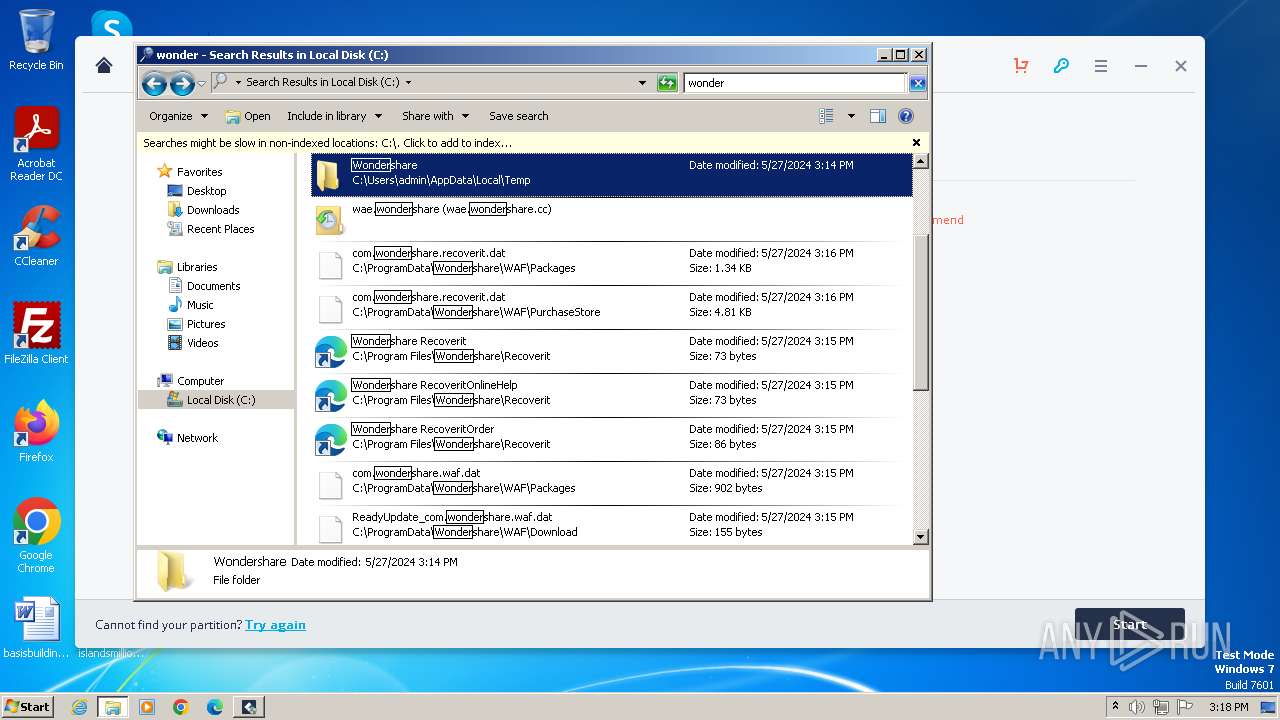Select Wondershare RecoveritOnlineHelp result

coord(612,395)
